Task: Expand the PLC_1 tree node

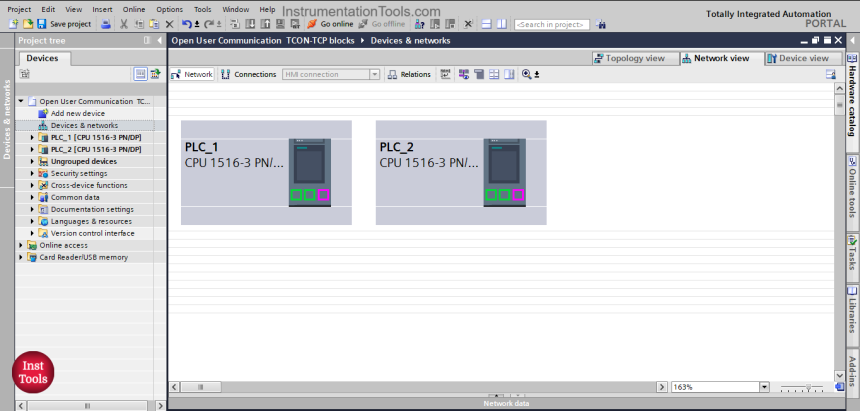Action: point(32,137)
